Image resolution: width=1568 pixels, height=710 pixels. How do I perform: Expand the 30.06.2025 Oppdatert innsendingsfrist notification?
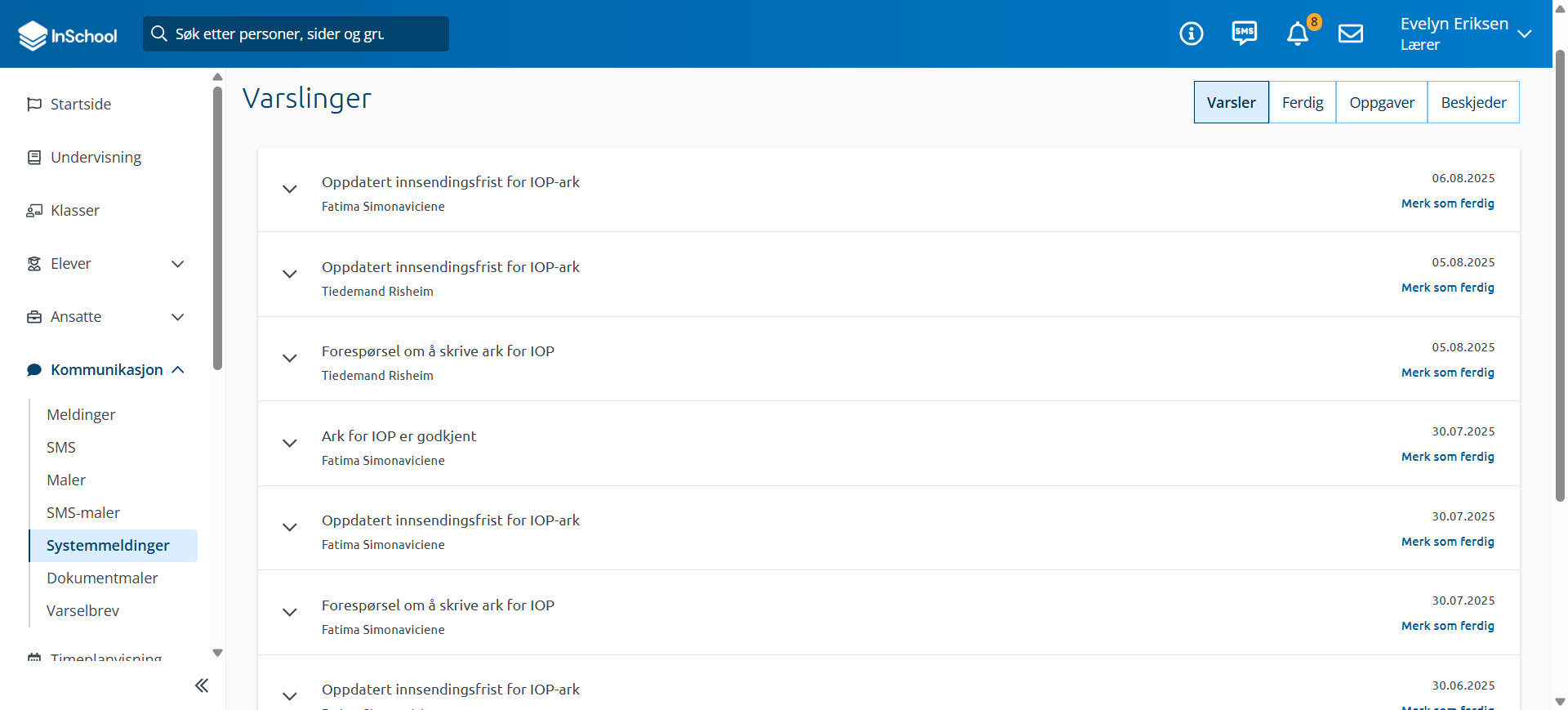[x=290, y=697]
